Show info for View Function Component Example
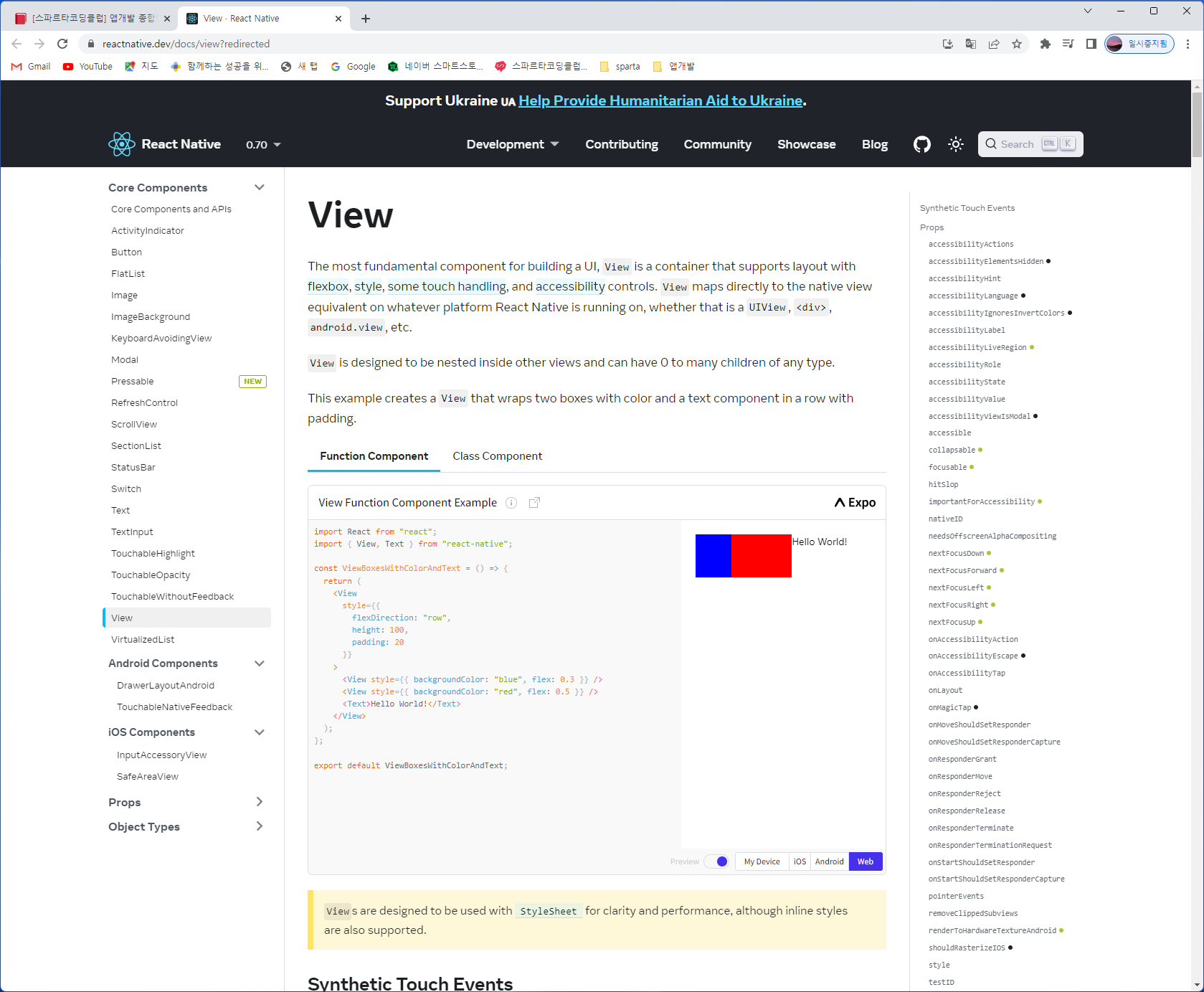 [x=511, y=503]
